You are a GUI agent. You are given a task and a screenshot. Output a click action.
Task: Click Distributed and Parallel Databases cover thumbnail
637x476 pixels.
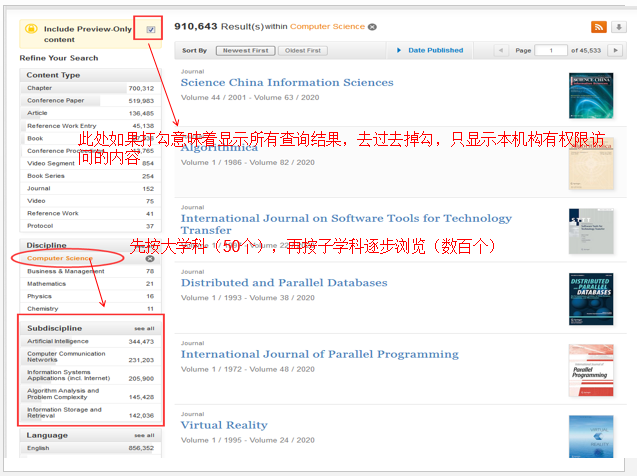[591, 299]
